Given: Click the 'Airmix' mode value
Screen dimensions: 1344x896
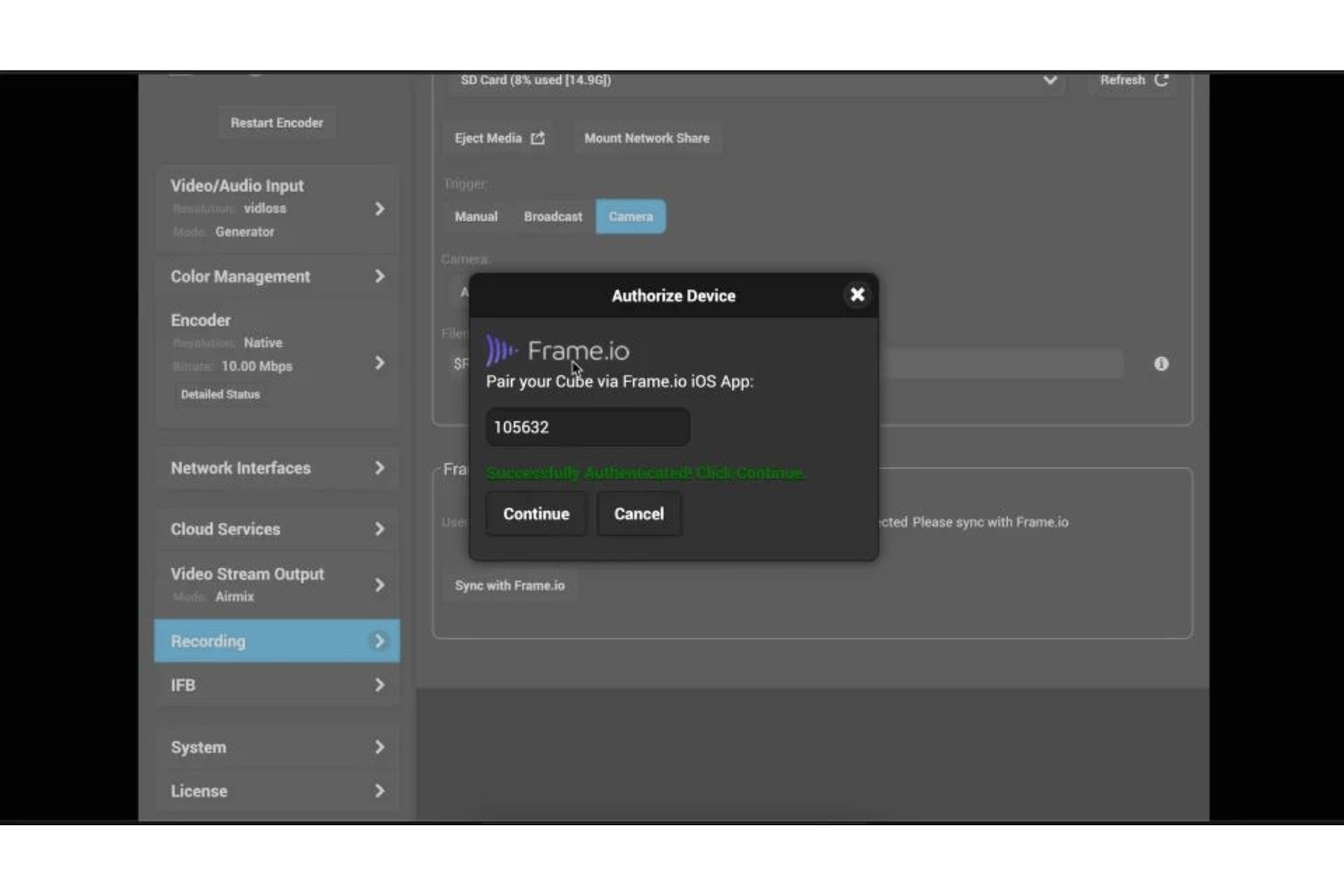Looking at the screenshot, I should 234,597.
